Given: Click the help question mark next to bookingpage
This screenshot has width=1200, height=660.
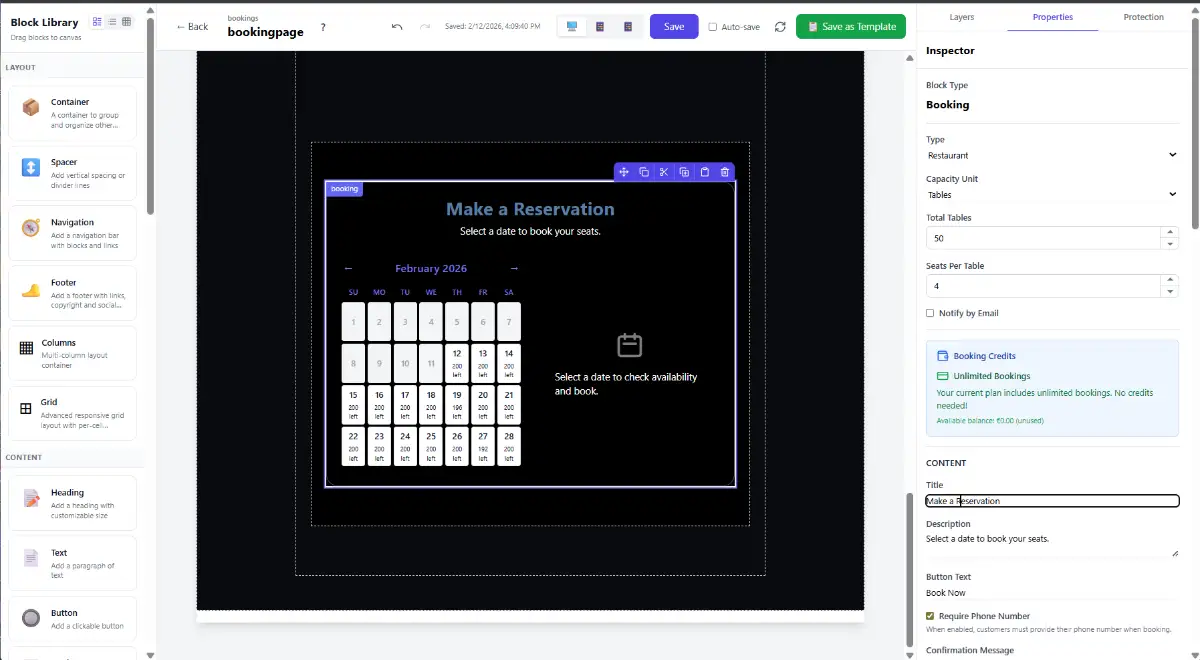Looking at the screenshot, I should [x=323, y=28].
